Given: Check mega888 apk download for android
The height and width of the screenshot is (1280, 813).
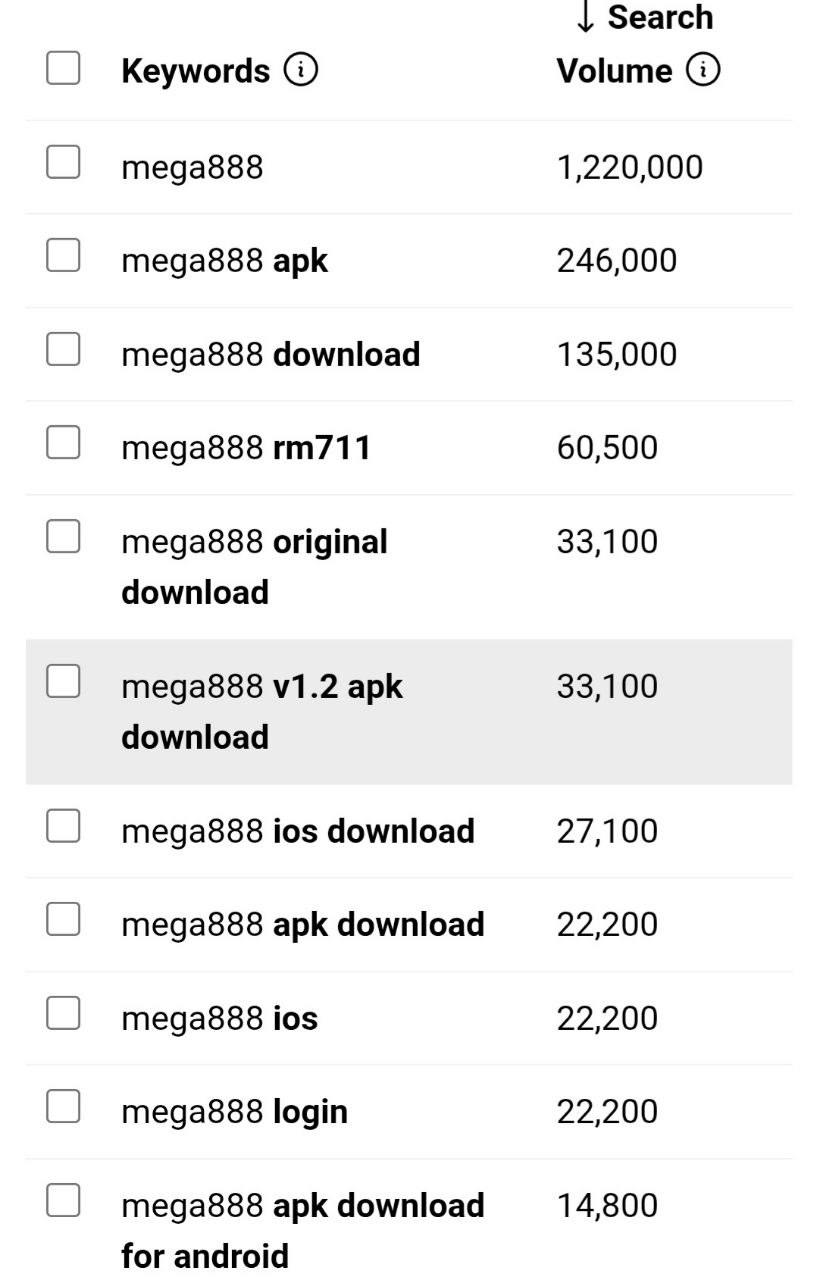Looking at the screenshot, I should pyautogui.click(x=63, y=1201).
